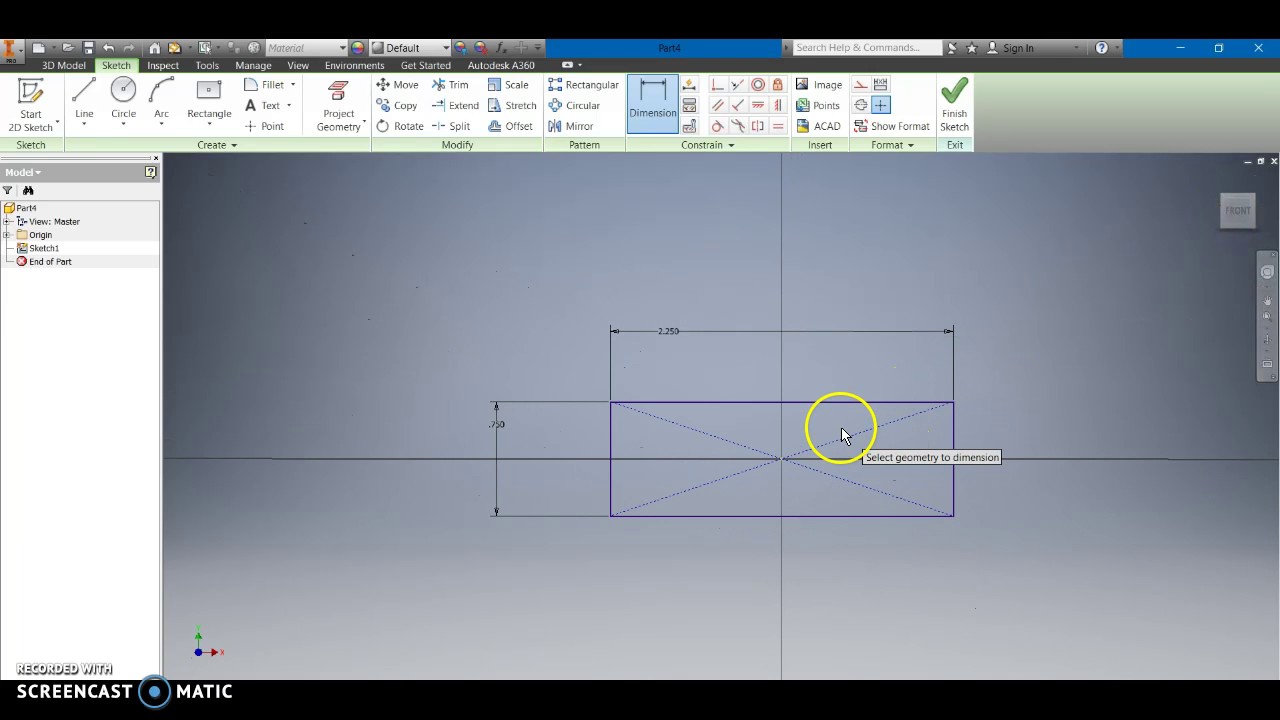Click Sign In link

pyautogui.click(x=1018, y=48)
